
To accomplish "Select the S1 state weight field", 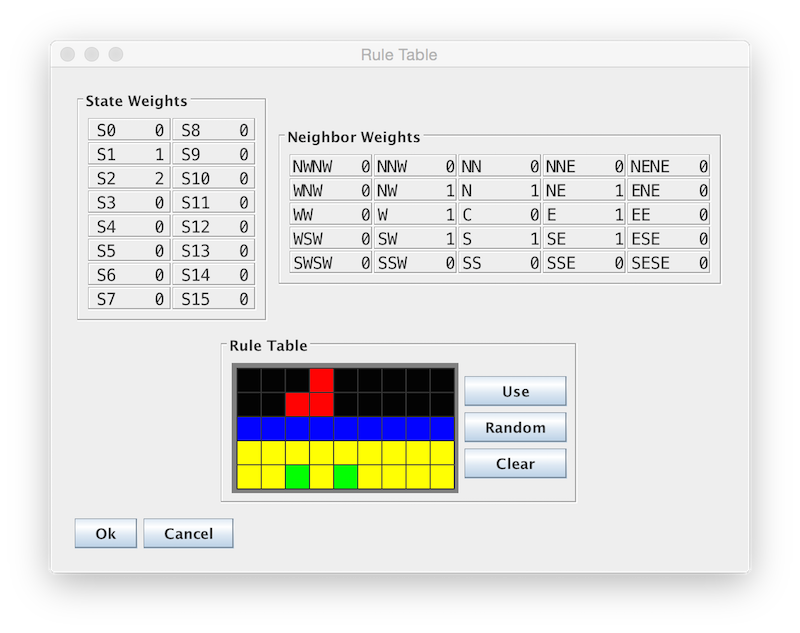I will pos(129,154).
